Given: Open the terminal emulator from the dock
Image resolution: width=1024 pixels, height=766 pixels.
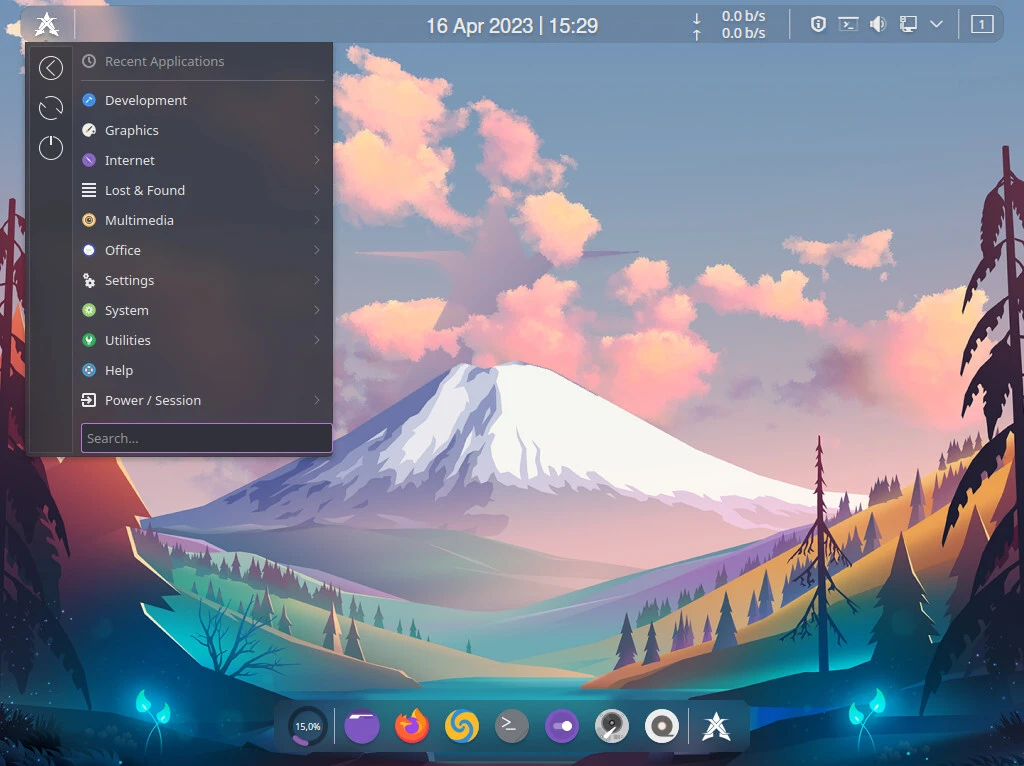Looking at the screenshot, I should click(x=511, y=726).
